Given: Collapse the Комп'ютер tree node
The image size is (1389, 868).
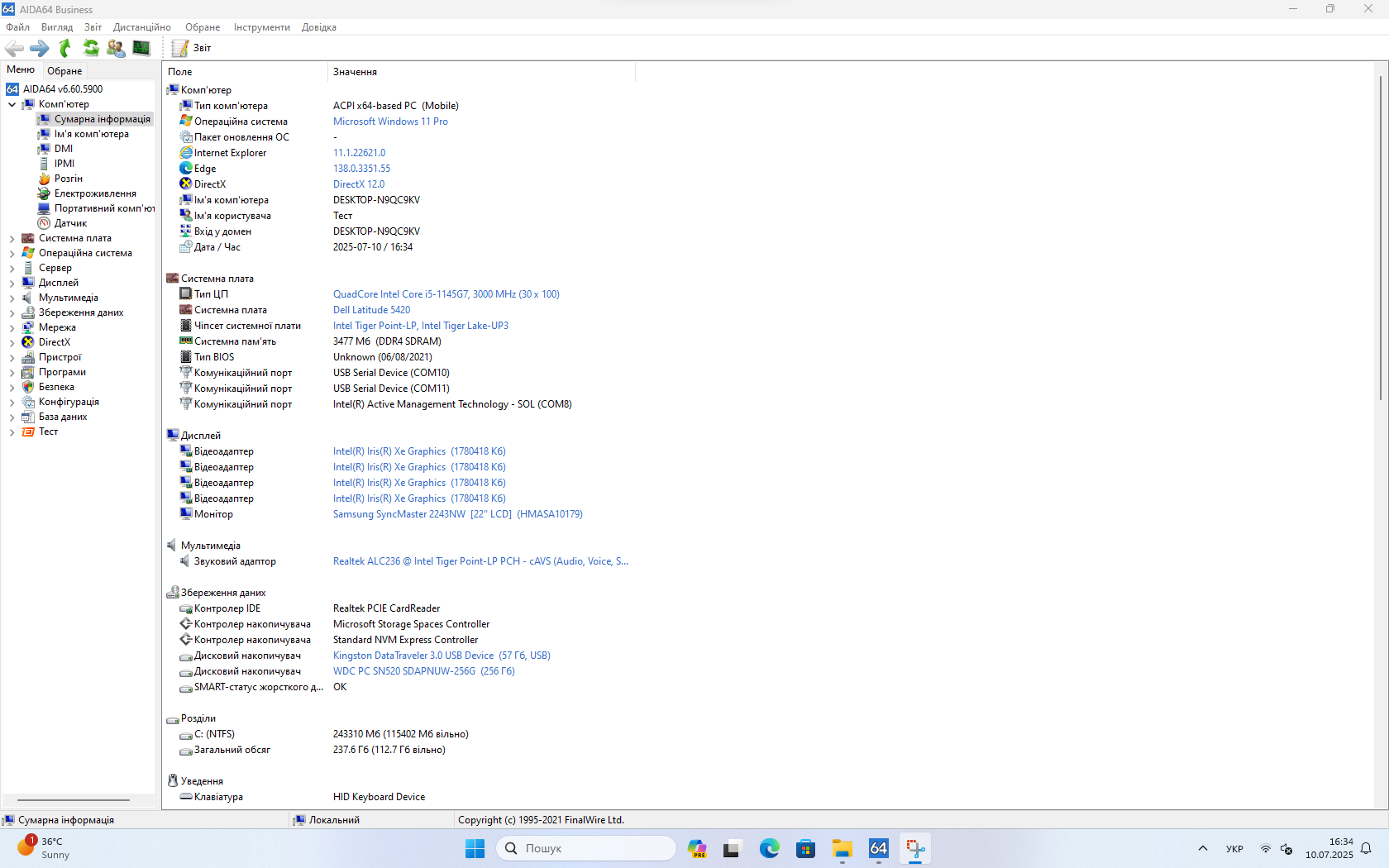Looking at the screenshot, I should pos(12,105).
